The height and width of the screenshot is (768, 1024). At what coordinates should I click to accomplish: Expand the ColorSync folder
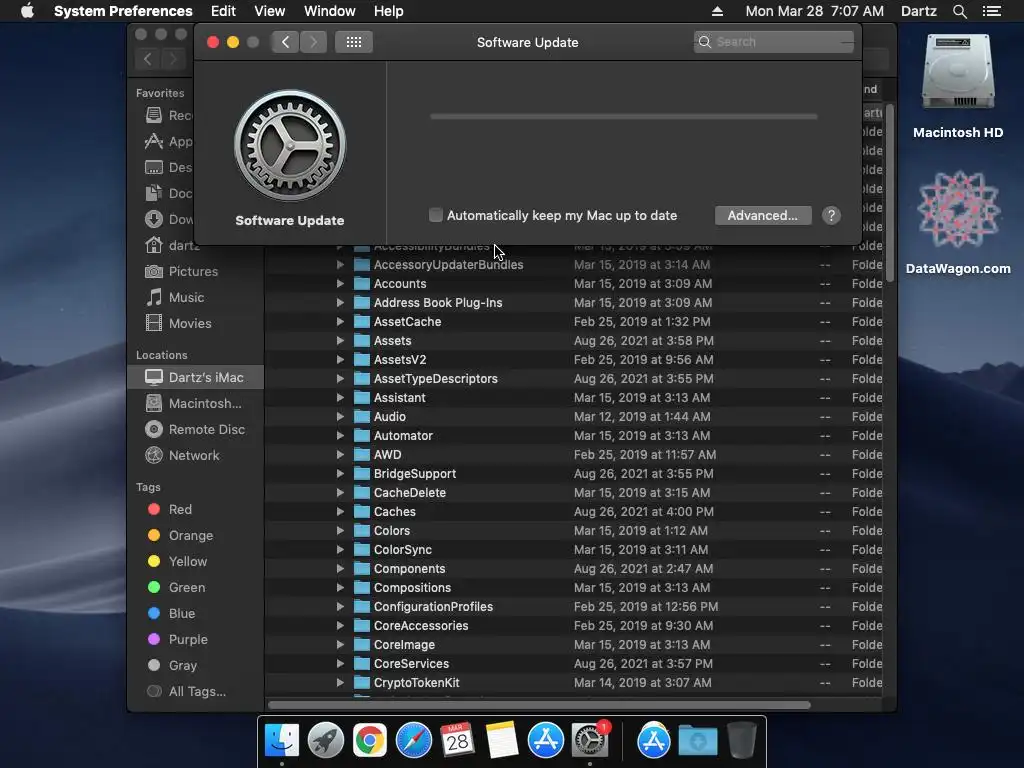pos(340,549)
